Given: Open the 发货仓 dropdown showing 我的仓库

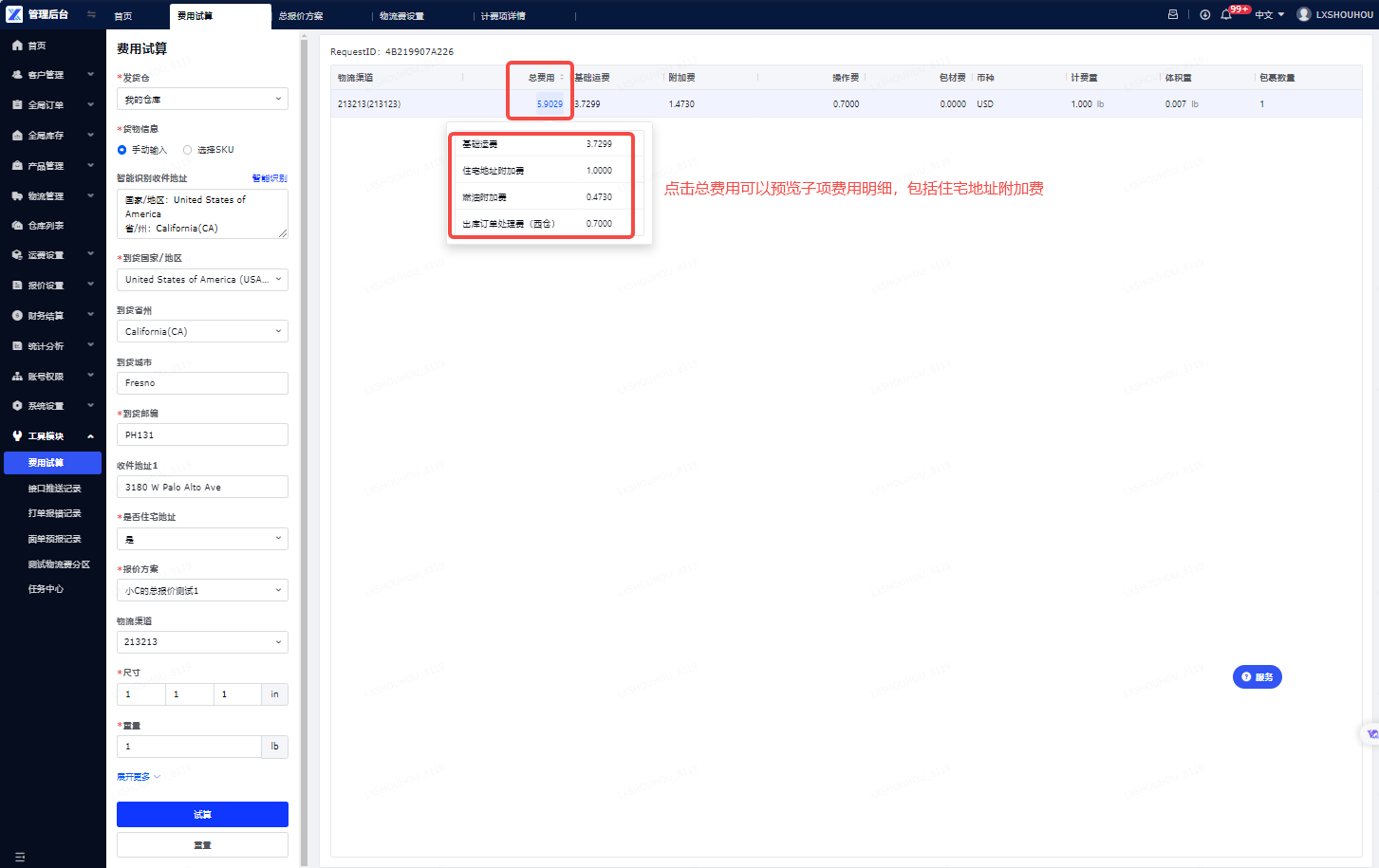Looking at the screenshot, I should click(x=202, y=99).
